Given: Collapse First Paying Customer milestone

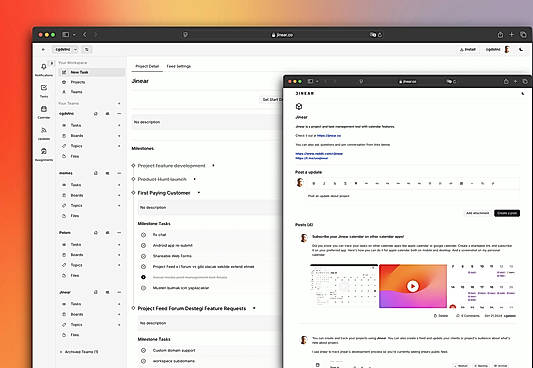Looking at the screenshot, I should pos(199,193).
